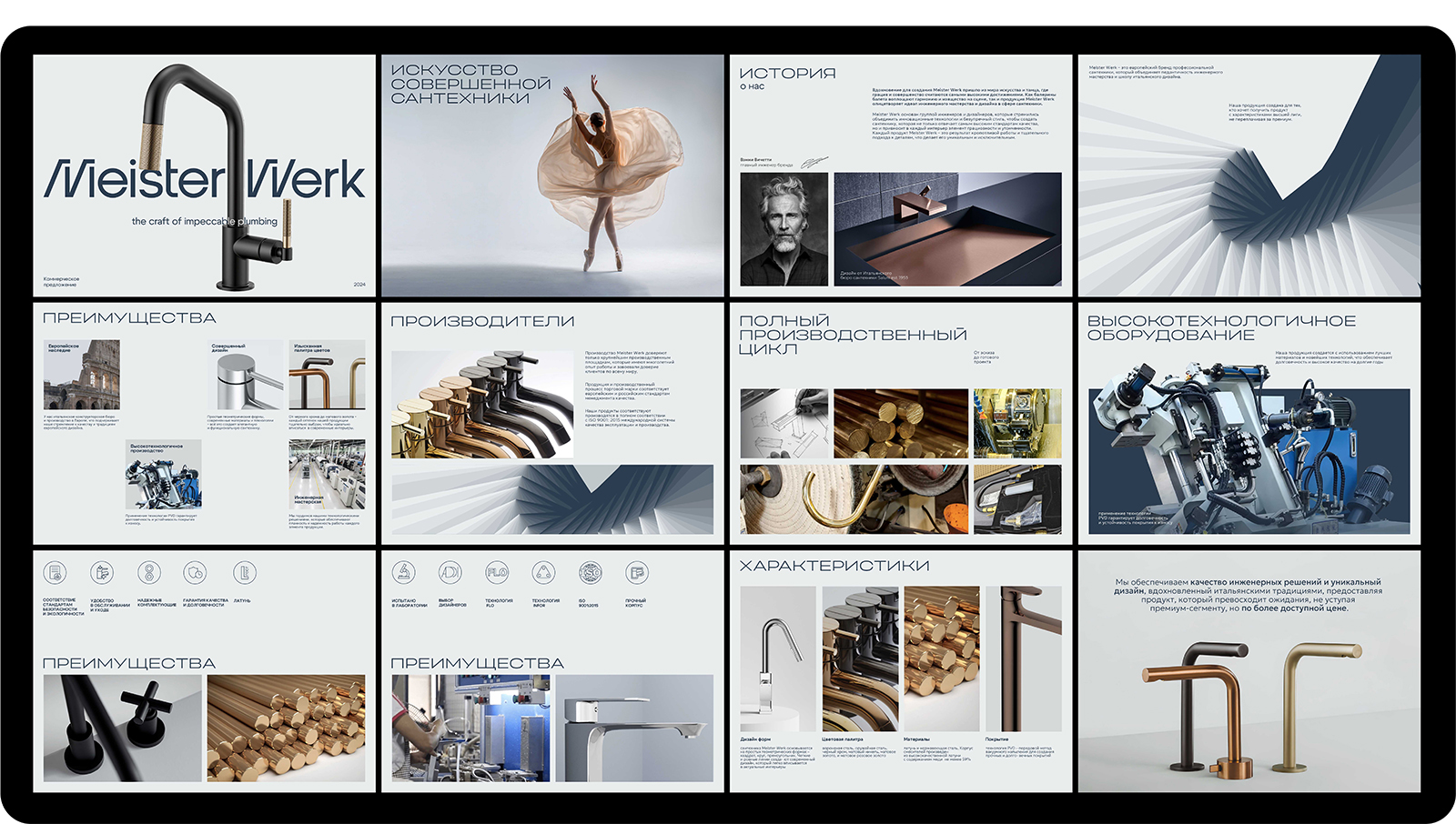Select the pencil sketch drawing photo
Viewport: 1456px width, 824px height.
(x=784, y=423)
